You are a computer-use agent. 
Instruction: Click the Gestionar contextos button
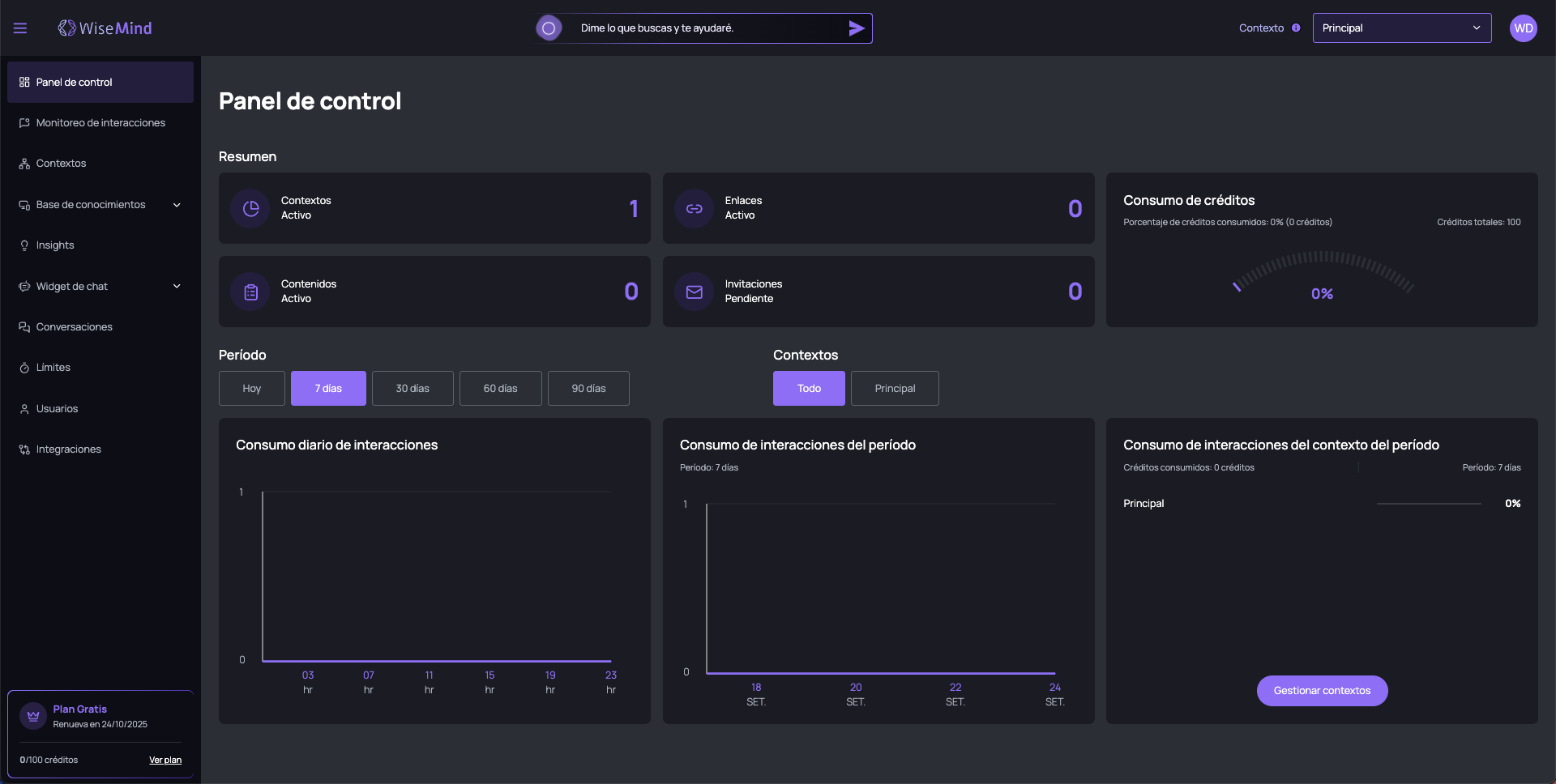point(1322,691)
